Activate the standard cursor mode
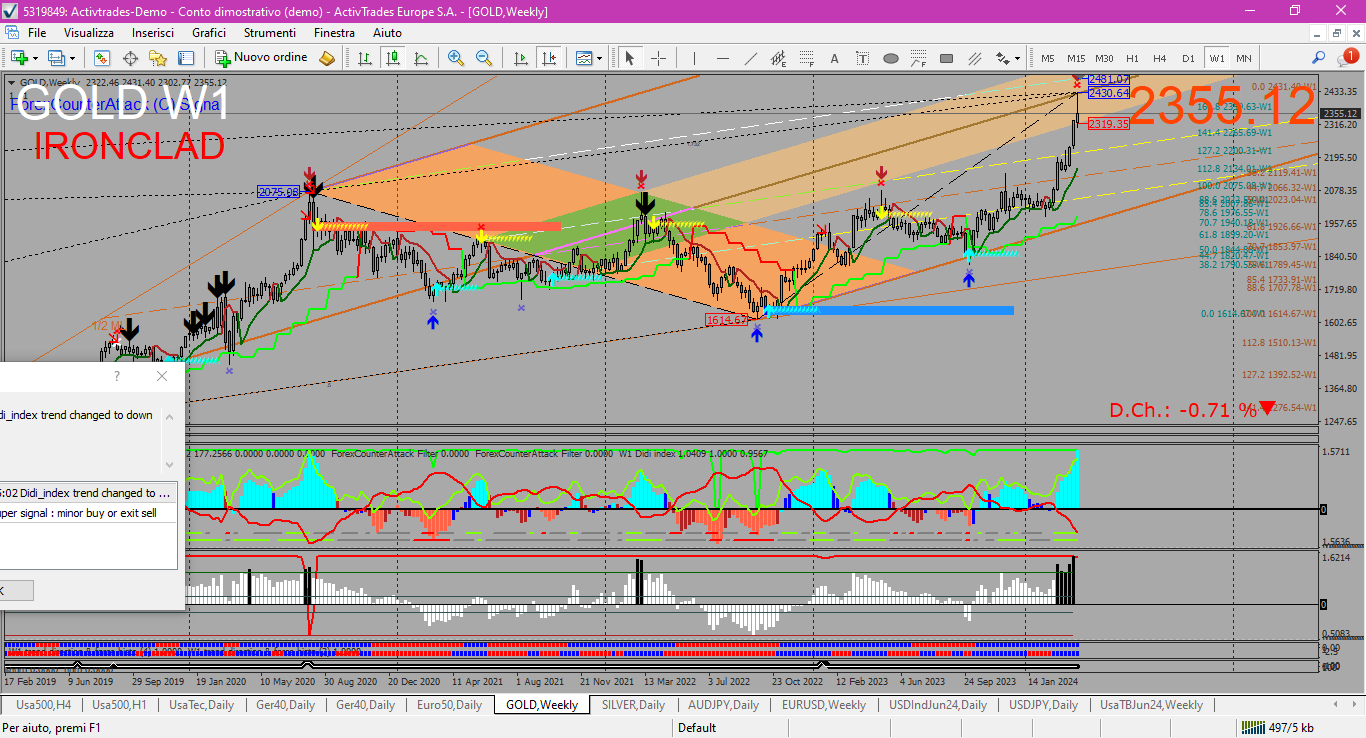 (x=630, y=58)
